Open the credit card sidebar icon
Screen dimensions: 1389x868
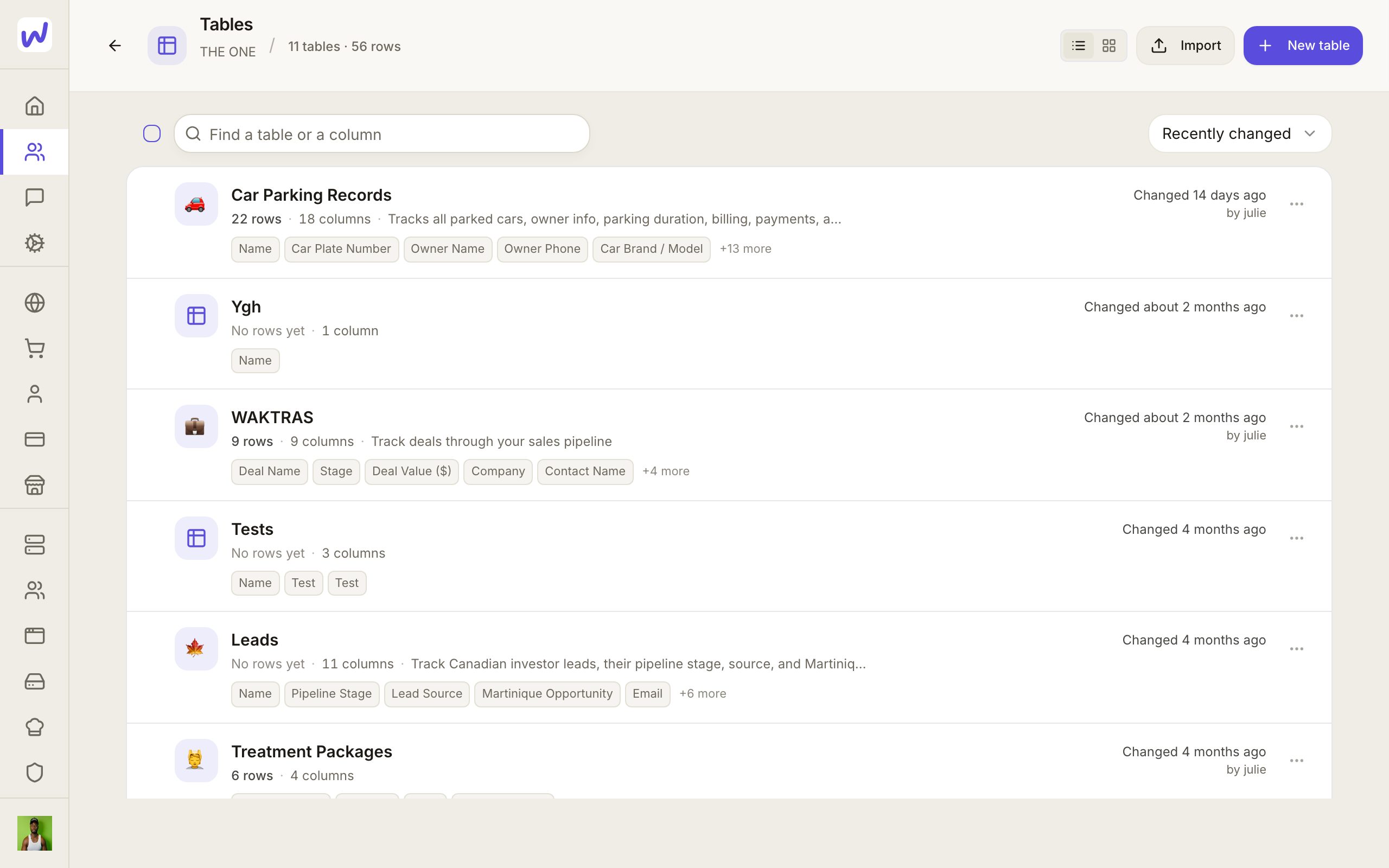[x=34, y=439]
